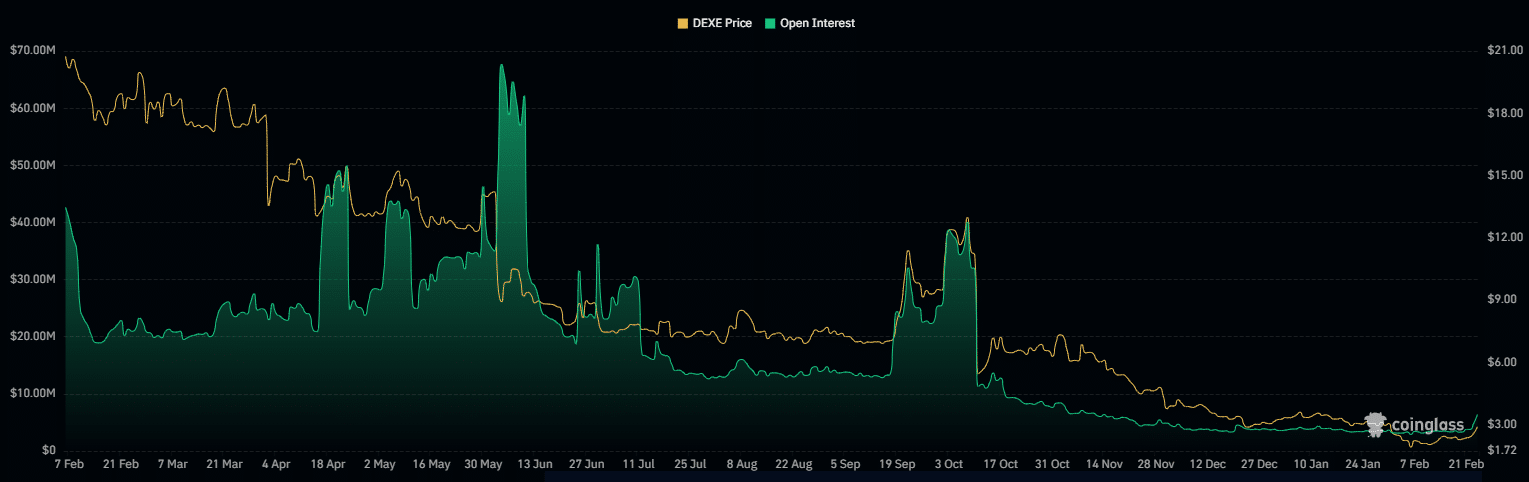Click the 19 Sep date axis label
This screenshot has width=1529, height=482.
click(x=897, y=465)
